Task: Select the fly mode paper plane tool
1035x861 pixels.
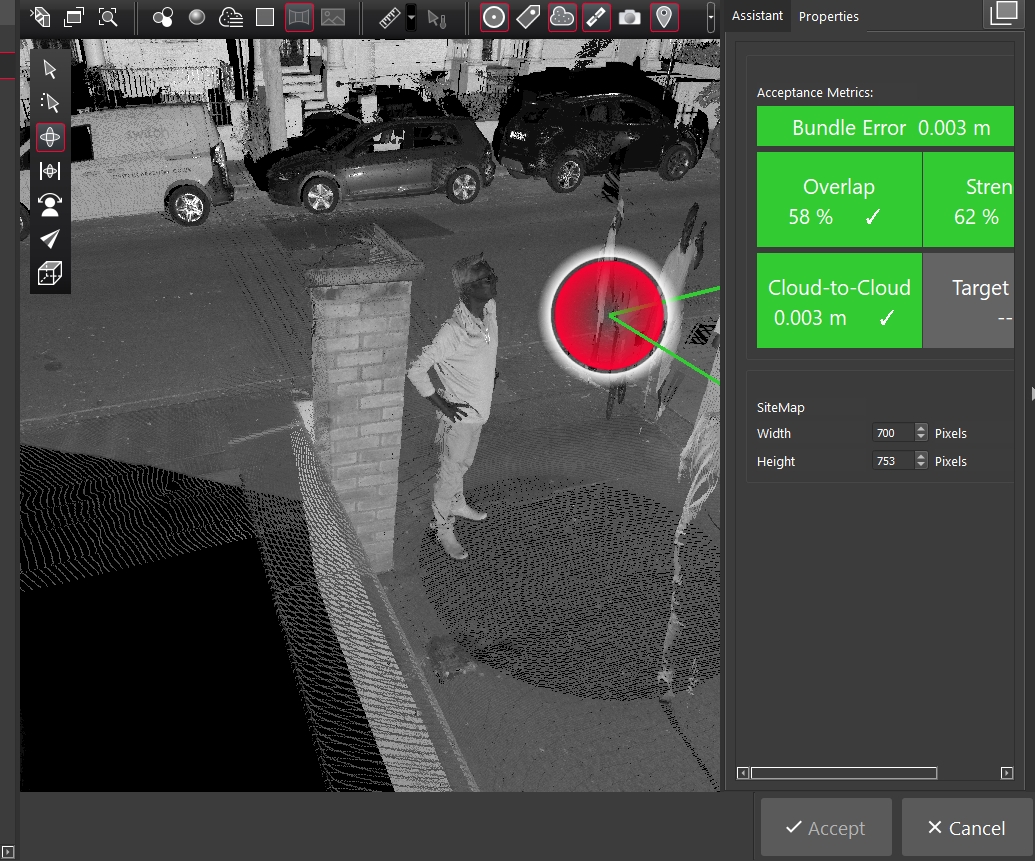Action: (50, 239)
